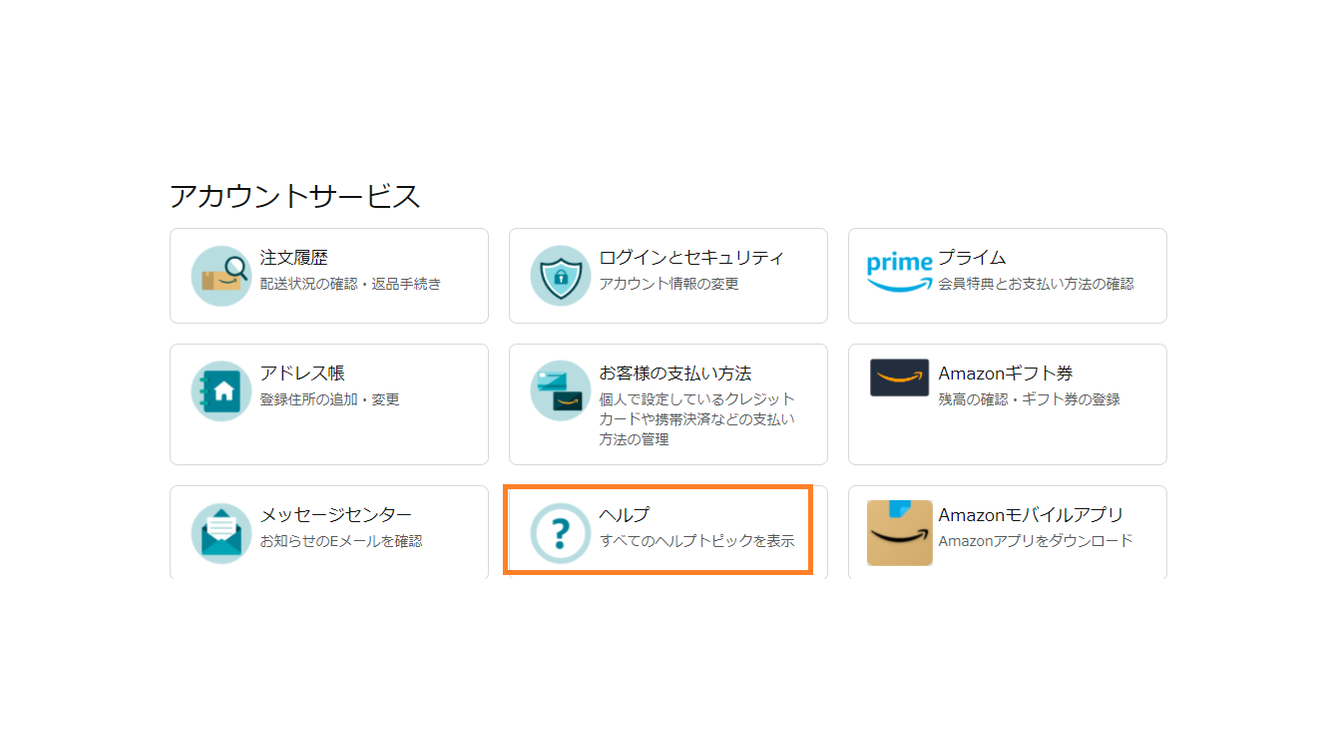Click the order history package icon
The height and width of the screenshot is (753, 1323).
[221, 275]
